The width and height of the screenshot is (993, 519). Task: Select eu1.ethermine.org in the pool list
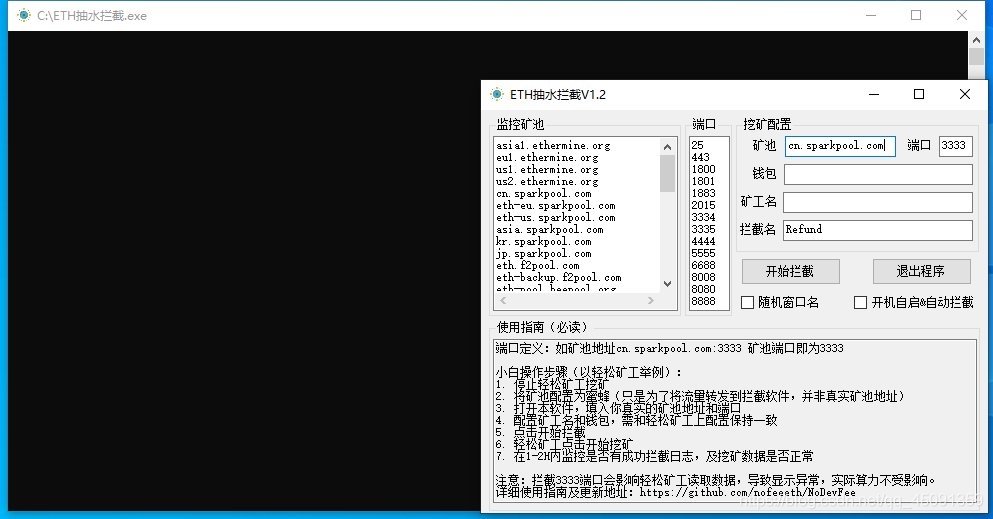point(547,158)
